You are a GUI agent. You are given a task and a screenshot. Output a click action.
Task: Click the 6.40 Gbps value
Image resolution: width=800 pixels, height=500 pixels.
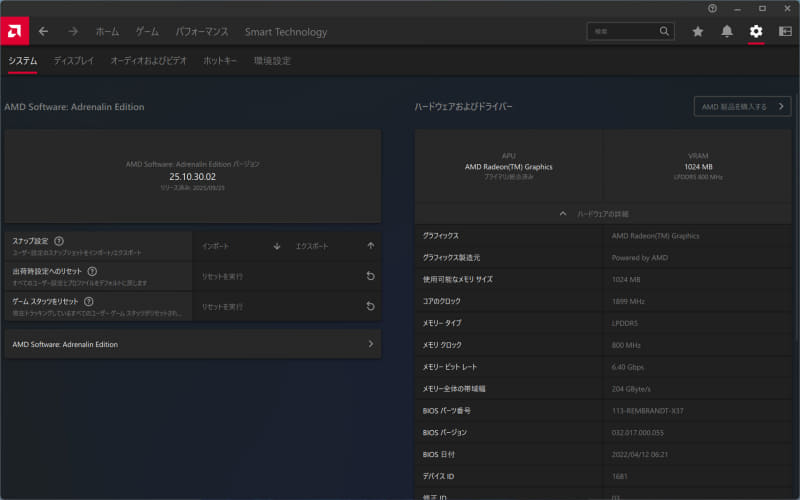(628, 367)
